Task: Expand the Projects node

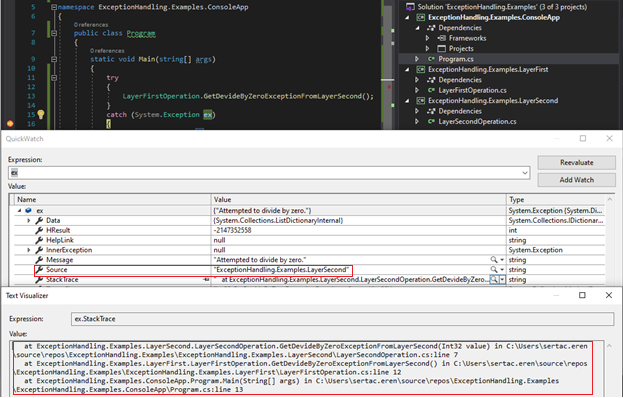Action: click(x=427, y=48)
